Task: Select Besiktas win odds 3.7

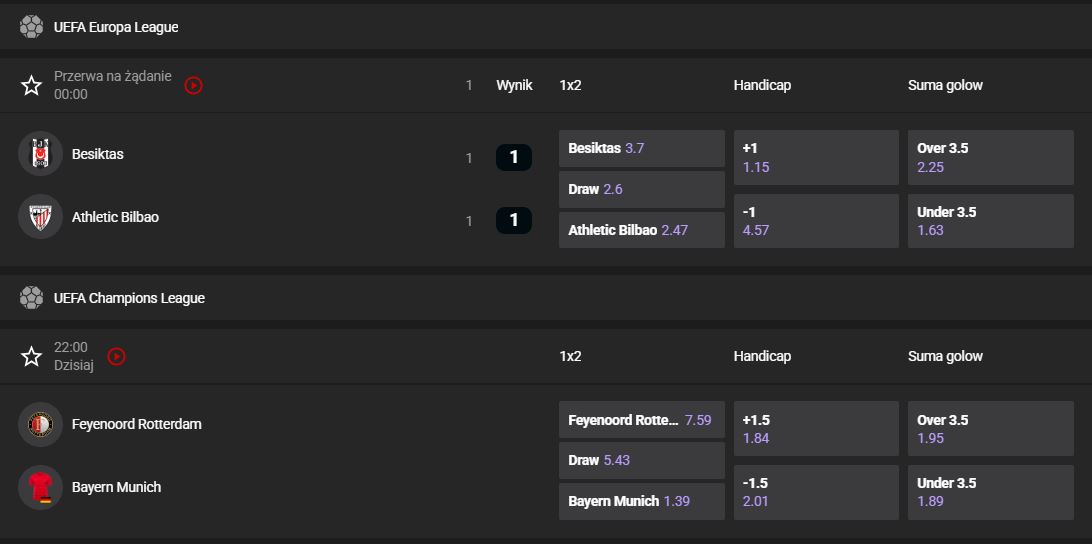Action: coord(641,148)
